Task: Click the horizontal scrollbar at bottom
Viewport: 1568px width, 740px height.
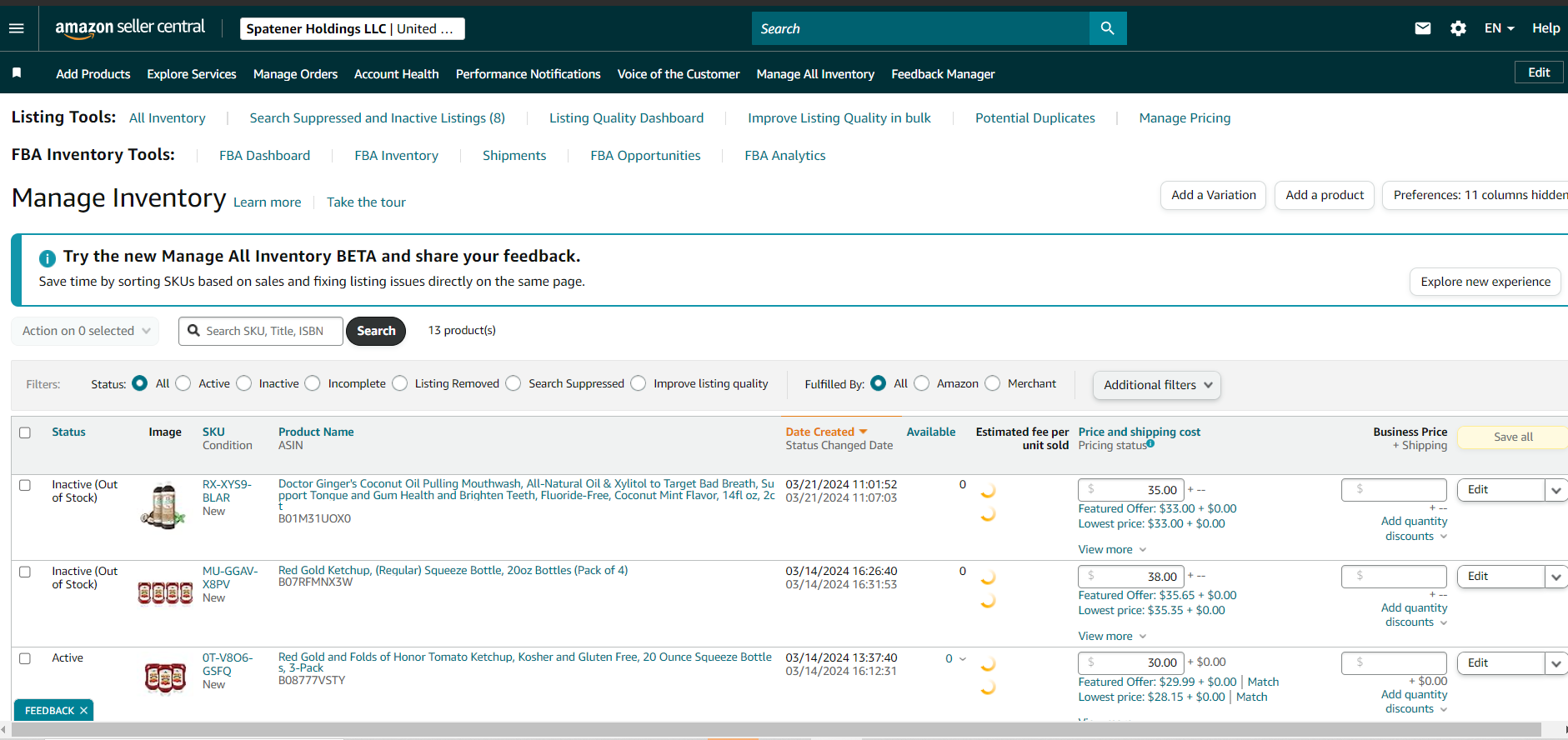Action: pos(777,730)
